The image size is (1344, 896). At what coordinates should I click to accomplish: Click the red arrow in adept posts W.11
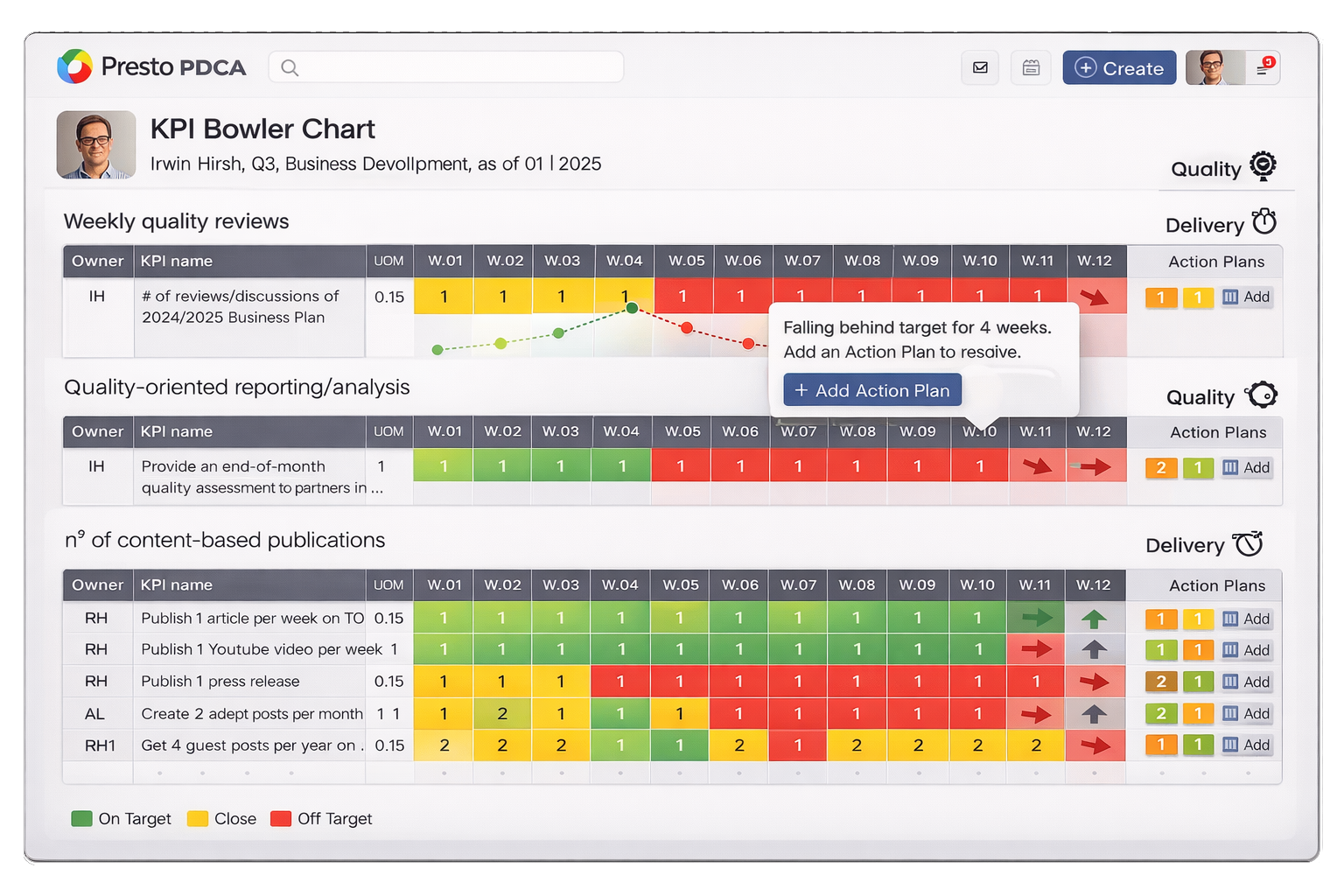1036,714
